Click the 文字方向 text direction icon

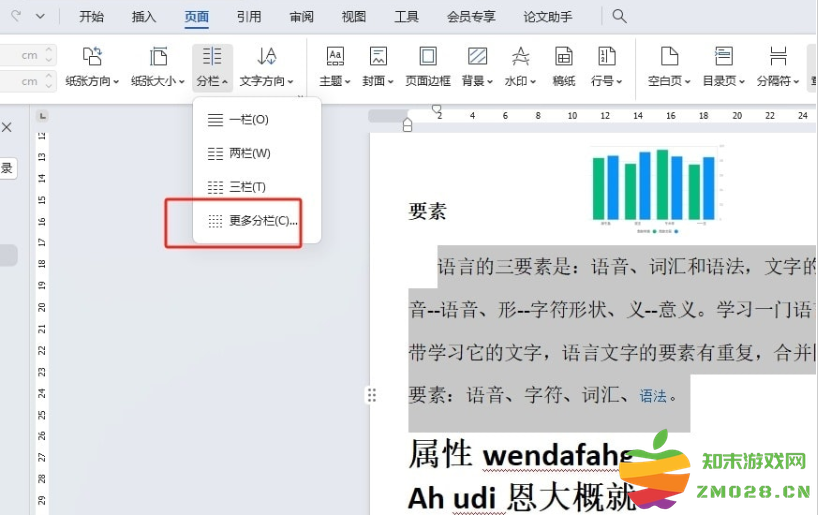[267, 57]
